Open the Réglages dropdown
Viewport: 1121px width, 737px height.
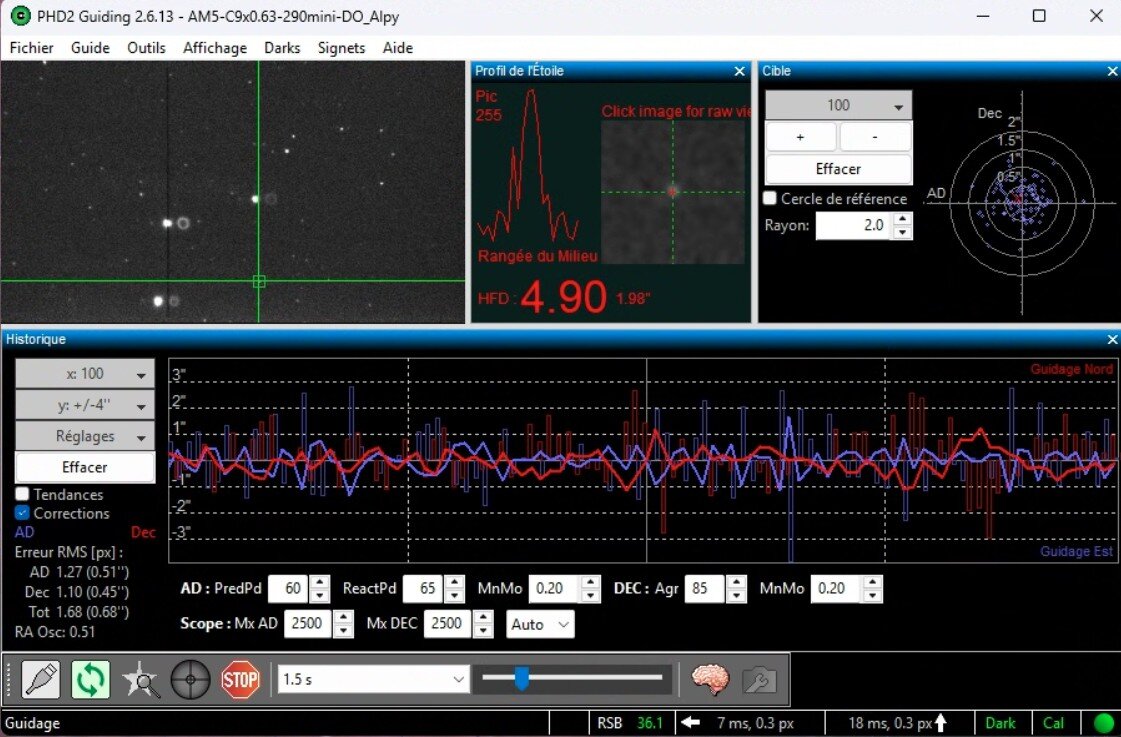[85, 435]
